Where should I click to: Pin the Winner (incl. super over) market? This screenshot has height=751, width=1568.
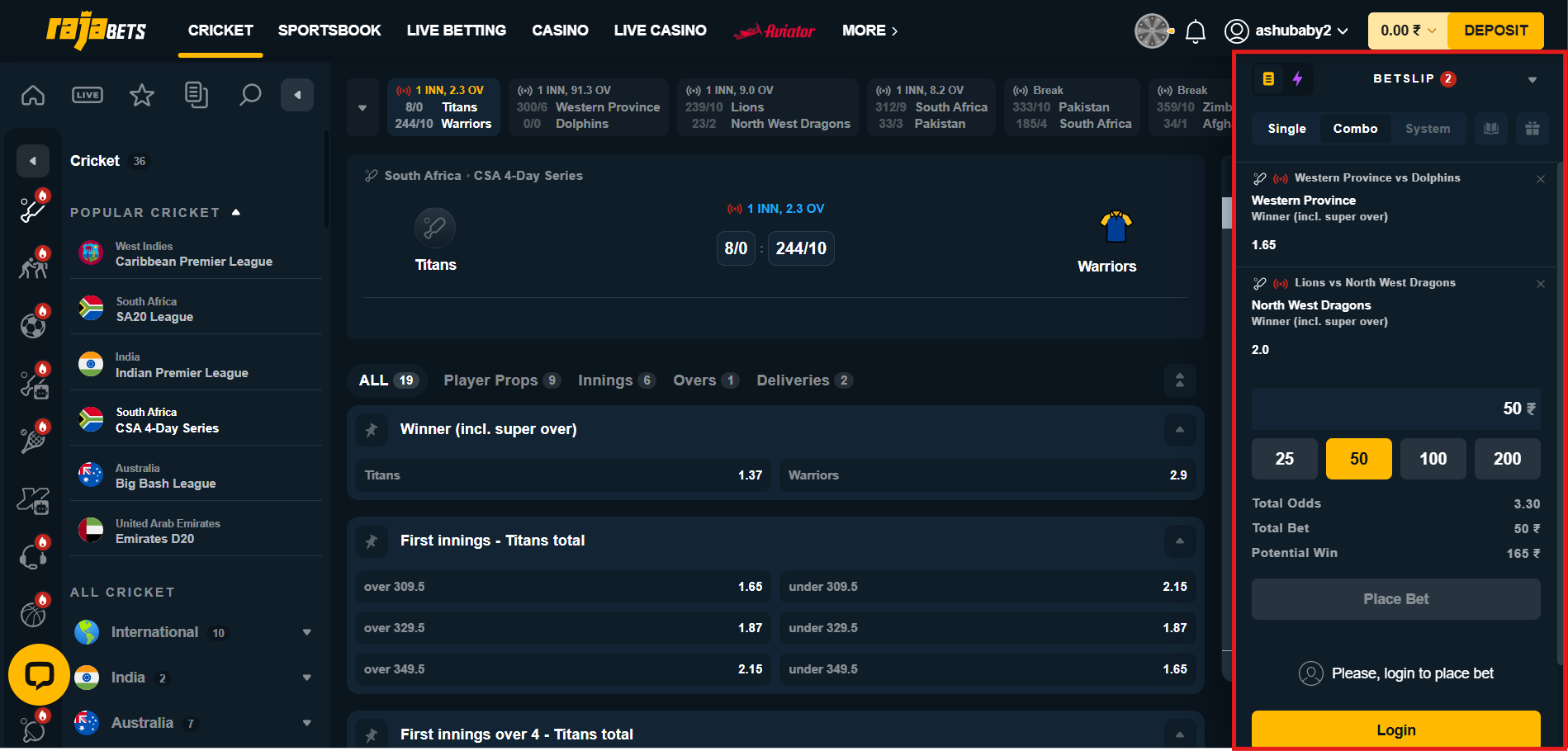point(372,430)
